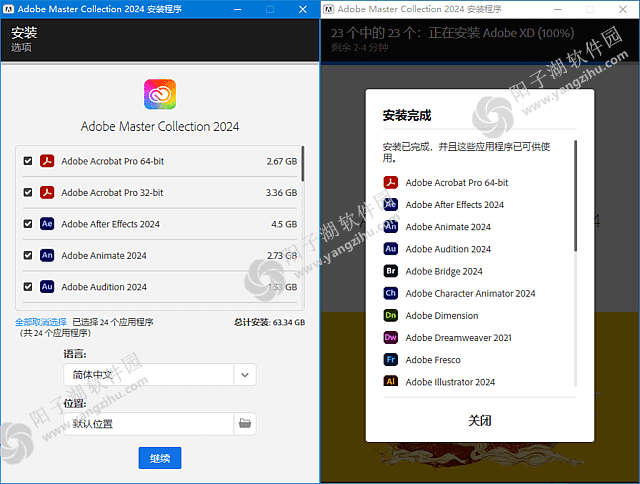This screenshot has width=640, height=484.
Task: Click 'Adobe Audition 2024' in left list
Action: click(104, 287)
